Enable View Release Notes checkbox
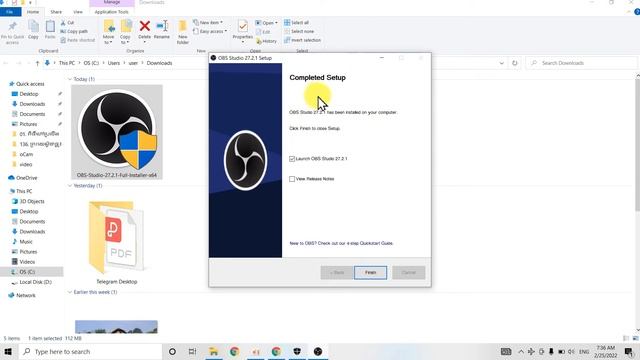Image resolution: width=640 pixels, height=360 pixels. (292, 179)
